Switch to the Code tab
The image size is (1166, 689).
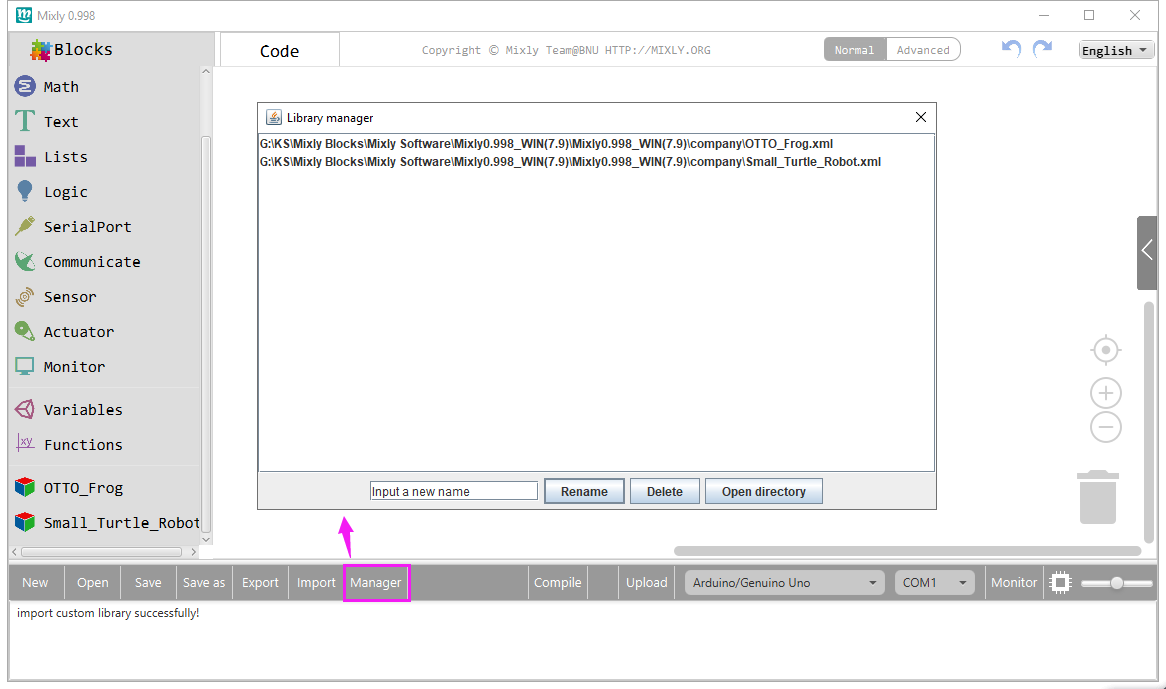[280, 51]
